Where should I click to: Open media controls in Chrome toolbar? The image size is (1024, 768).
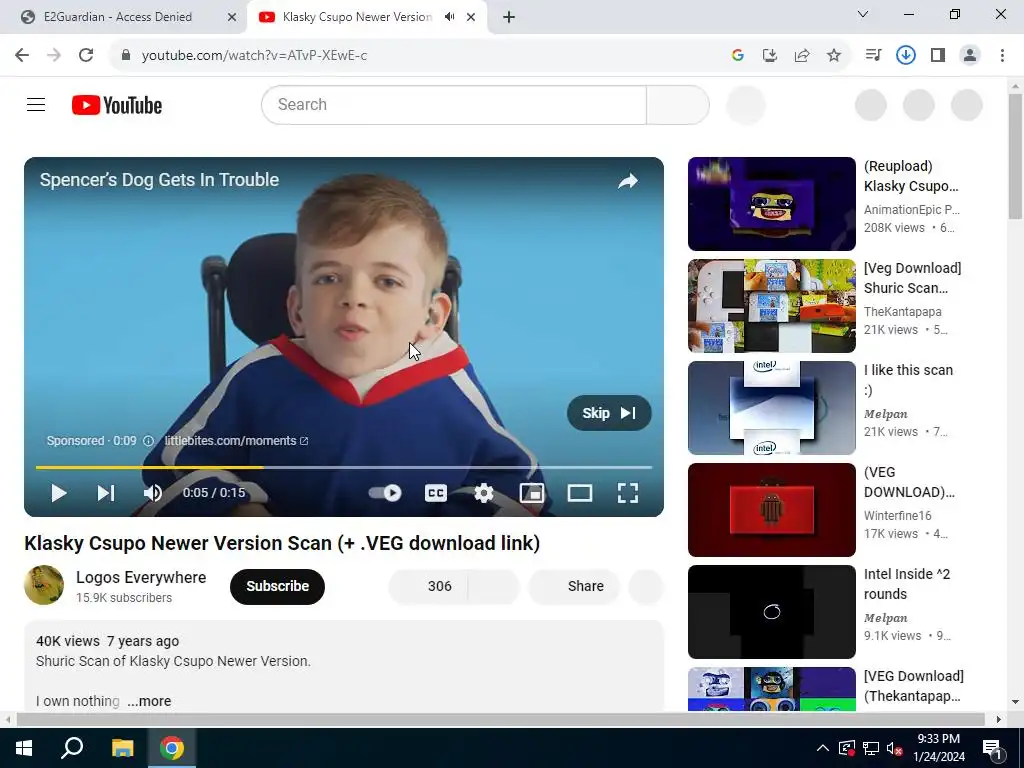tap(873, 55)
